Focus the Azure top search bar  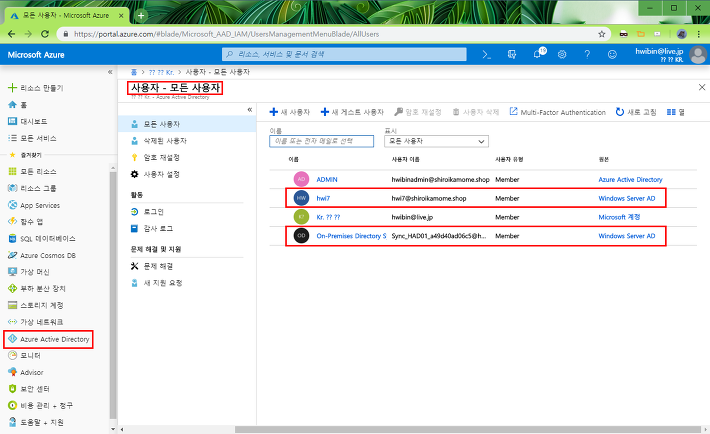[344, 54]
